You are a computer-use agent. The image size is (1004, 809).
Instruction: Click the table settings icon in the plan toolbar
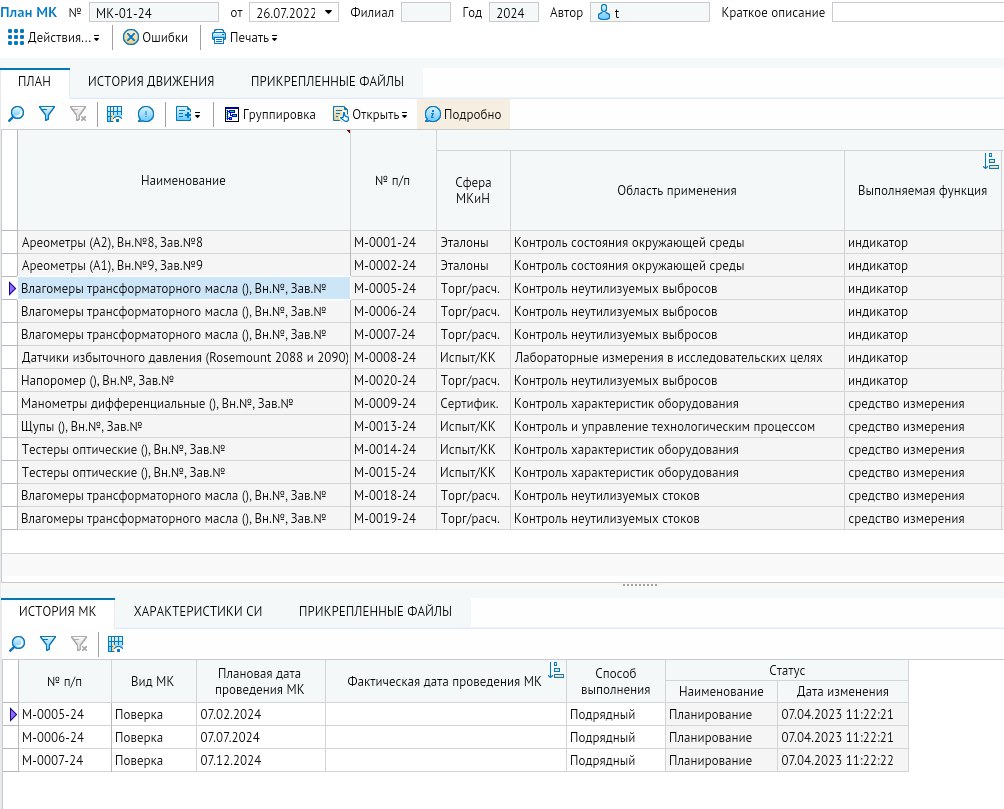tap(115, 115)
